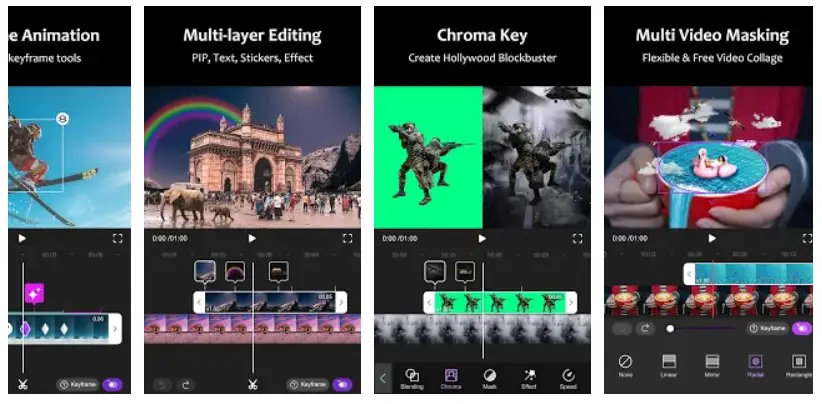Image resolution: width=822 pixels, height=404 pixels.
Task: Play the preview in Animation panel
Action: tap(22, 238)
